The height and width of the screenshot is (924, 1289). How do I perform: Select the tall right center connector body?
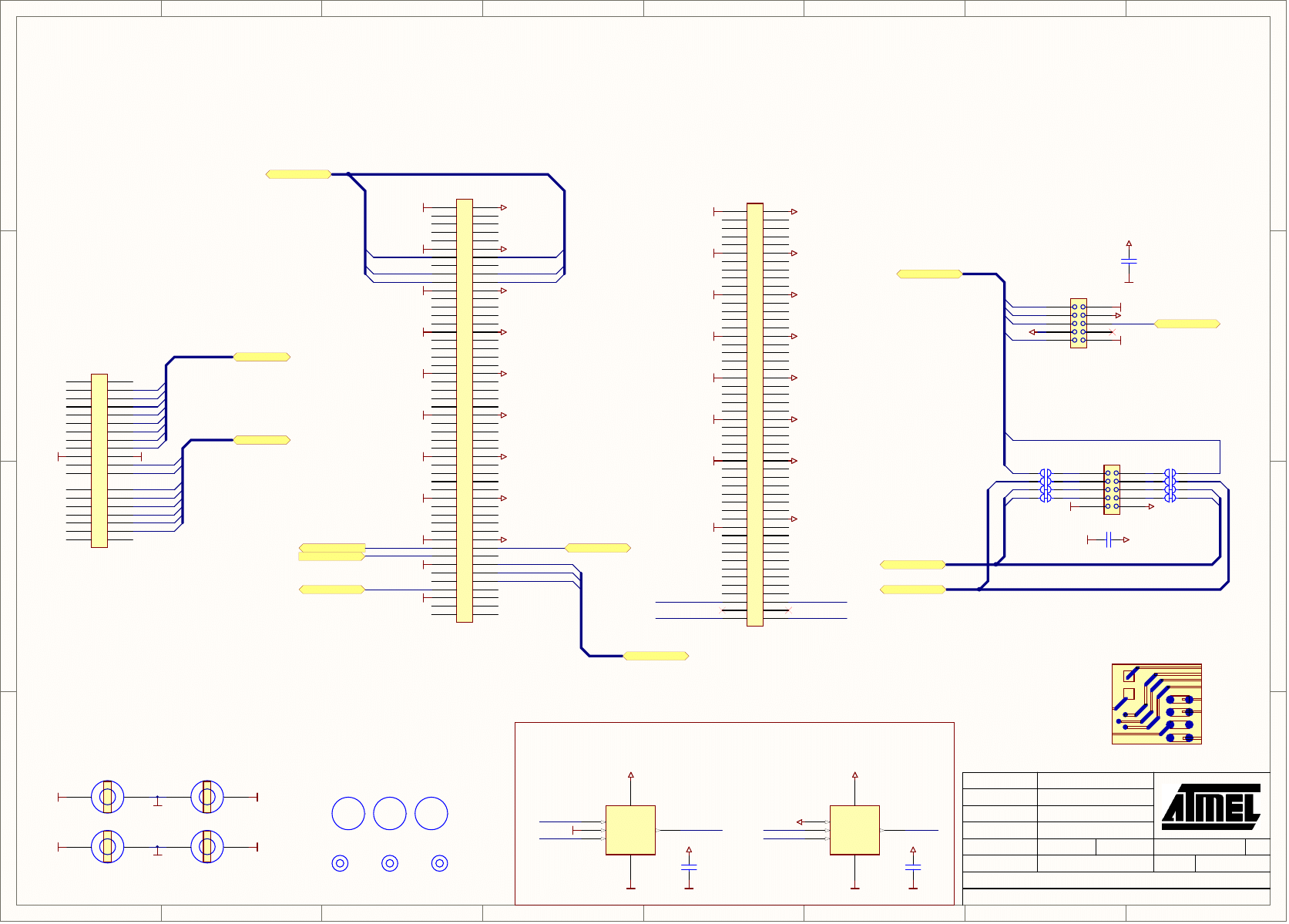[754, 415]
